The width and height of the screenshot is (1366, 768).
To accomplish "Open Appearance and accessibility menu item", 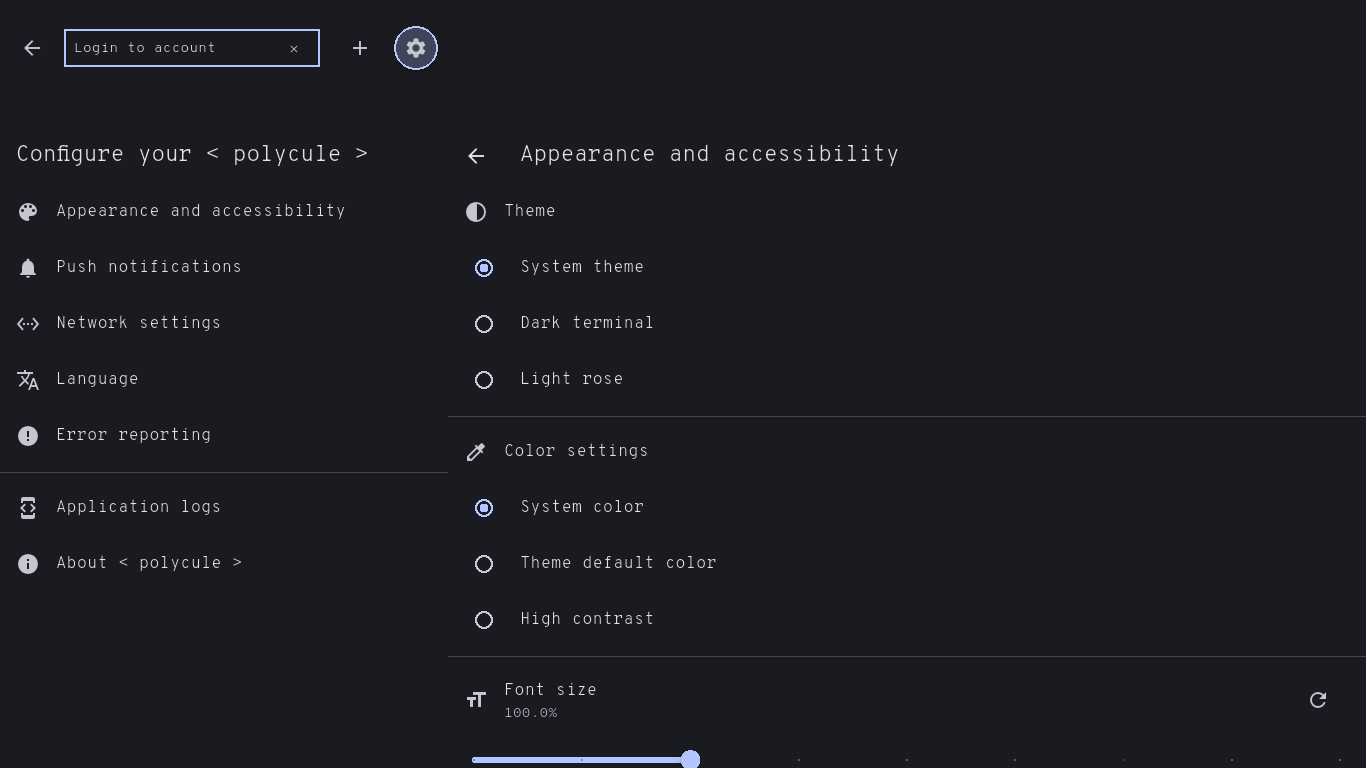I will [x=200, y=211].
